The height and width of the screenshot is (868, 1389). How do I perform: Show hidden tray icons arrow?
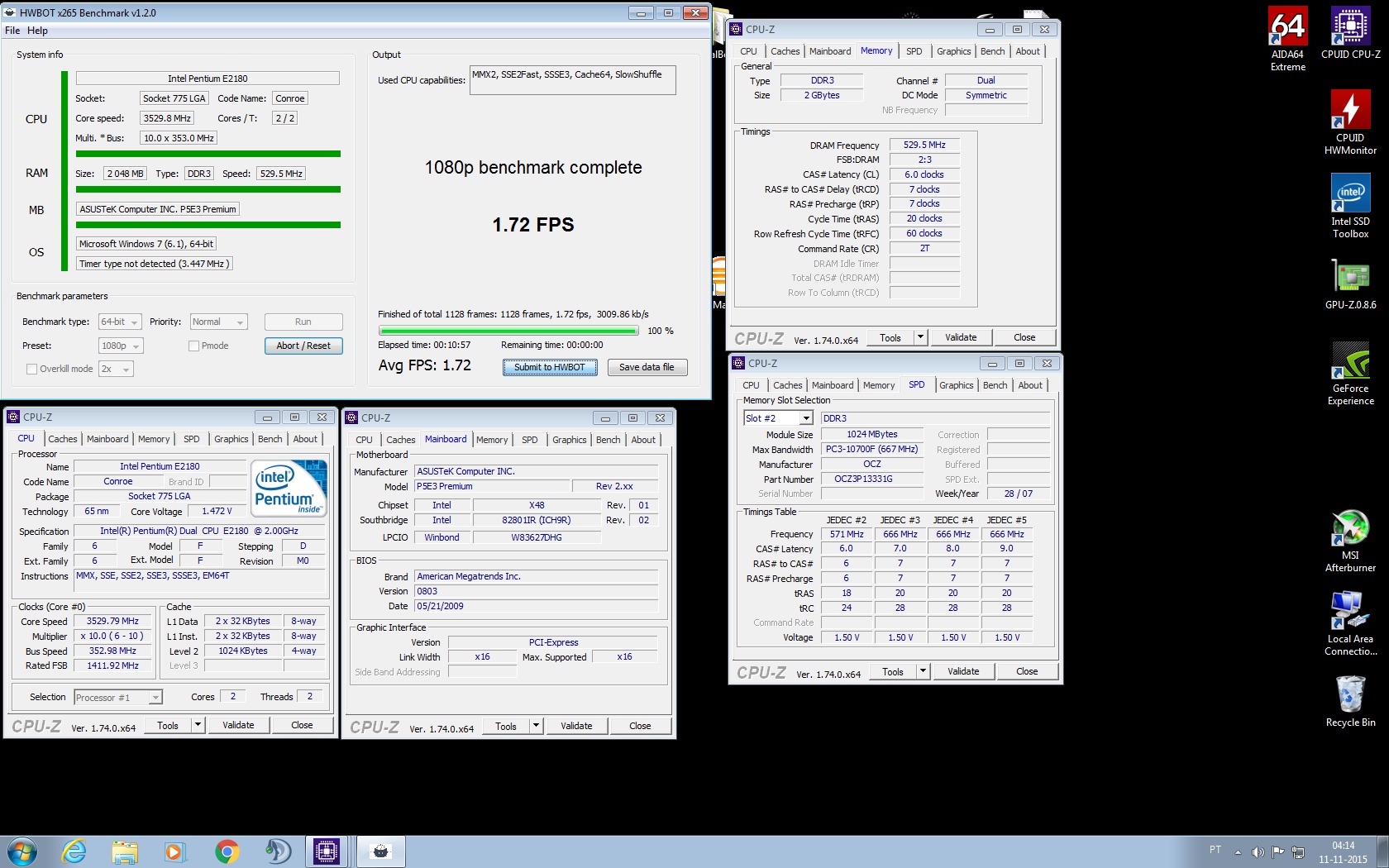point(1238,851)
